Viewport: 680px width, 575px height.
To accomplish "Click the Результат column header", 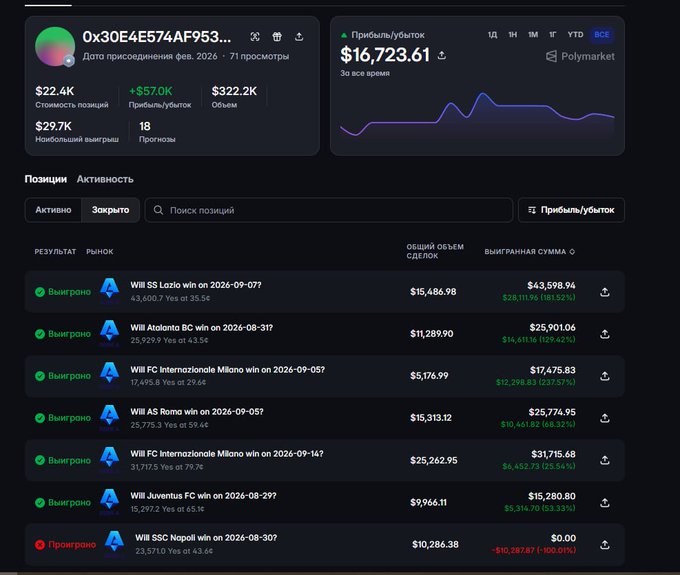I will point(55,252).
